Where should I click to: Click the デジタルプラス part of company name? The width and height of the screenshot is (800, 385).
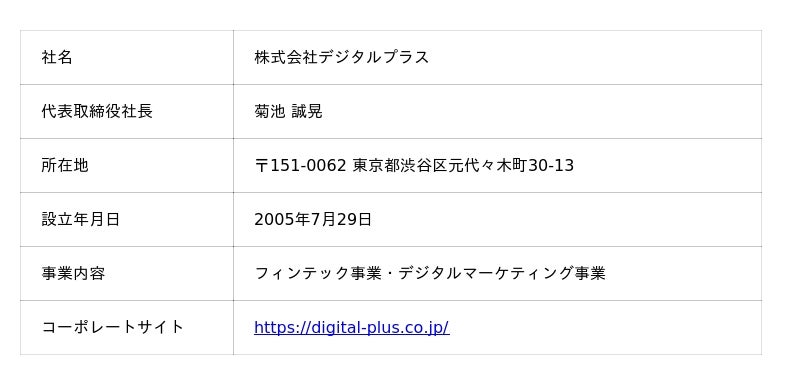point(373,57)
